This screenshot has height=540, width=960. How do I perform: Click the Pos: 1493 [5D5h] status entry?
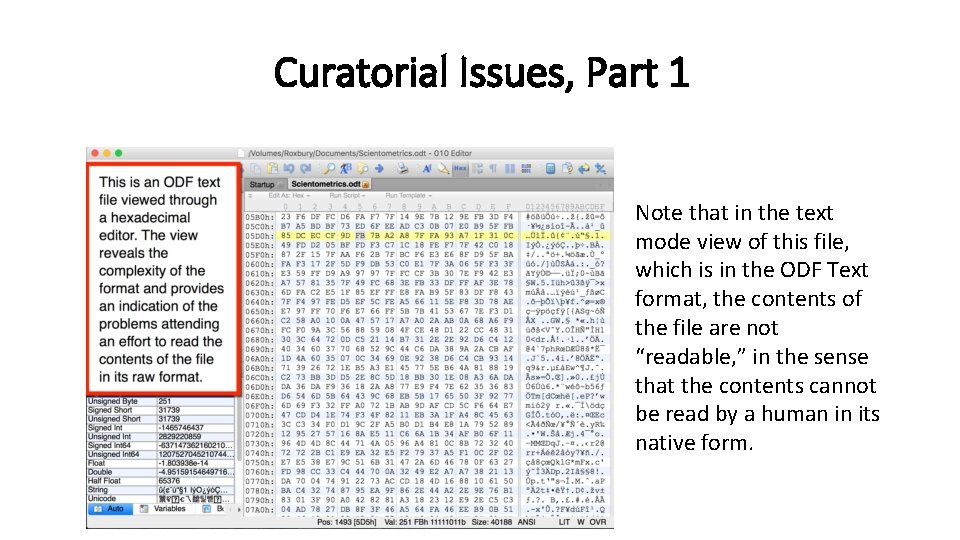(x=347, y=522)
